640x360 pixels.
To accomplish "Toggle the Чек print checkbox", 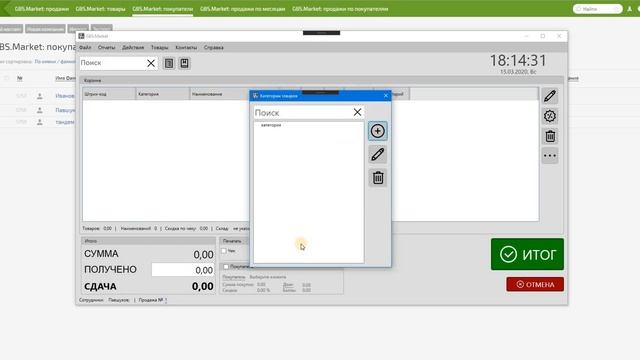I will (x=224, y=251).
